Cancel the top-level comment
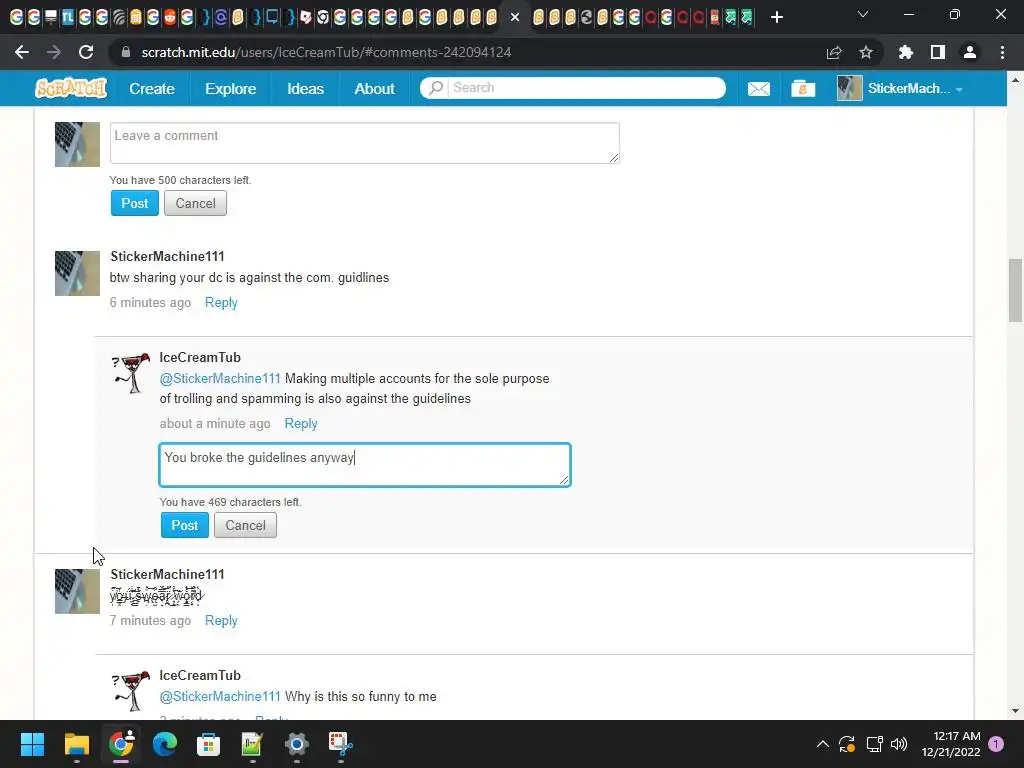 click(x=195, y=203)
